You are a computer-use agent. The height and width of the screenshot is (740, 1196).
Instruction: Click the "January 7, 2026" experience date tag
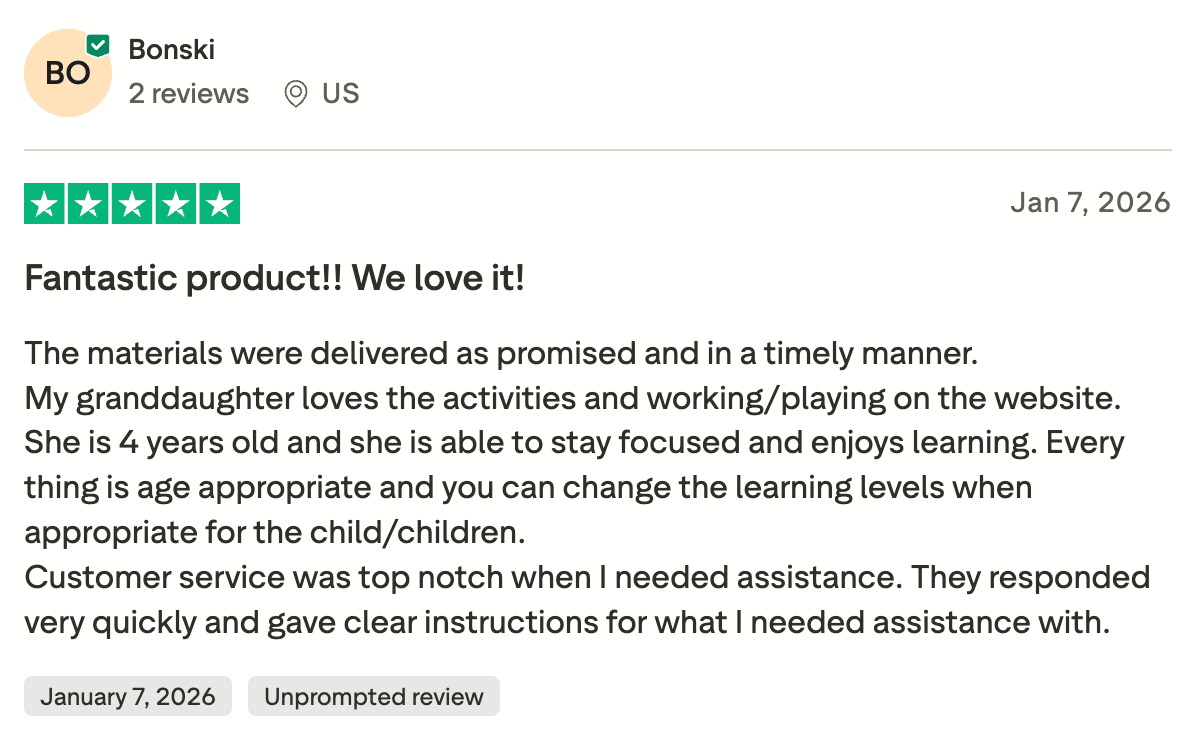(127, 696)
